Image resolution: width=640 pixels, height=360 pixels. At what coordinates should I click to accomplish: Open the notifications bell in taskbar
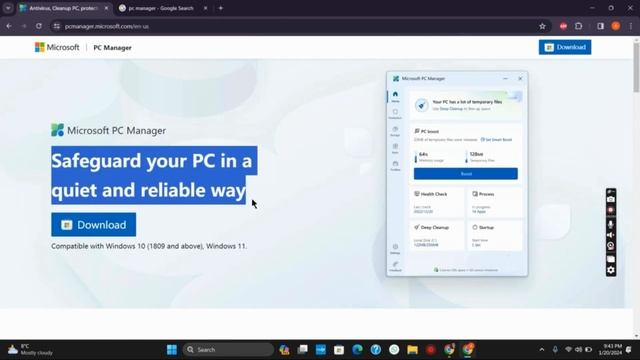click(629, 349)
